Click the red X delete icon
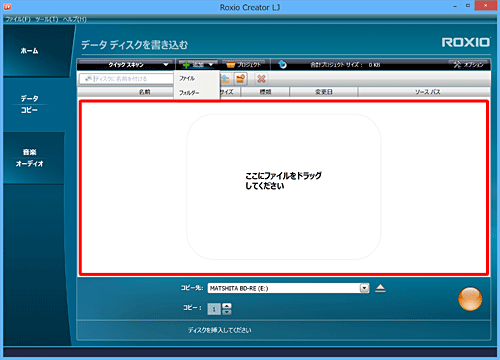 point(261,79)
